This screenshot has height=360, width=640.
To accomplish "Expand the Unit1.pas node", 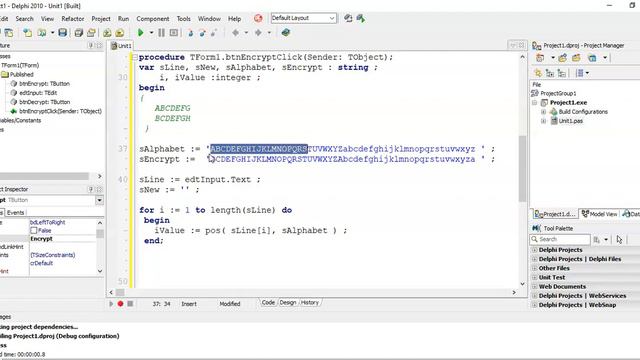I will coord(544,121).
